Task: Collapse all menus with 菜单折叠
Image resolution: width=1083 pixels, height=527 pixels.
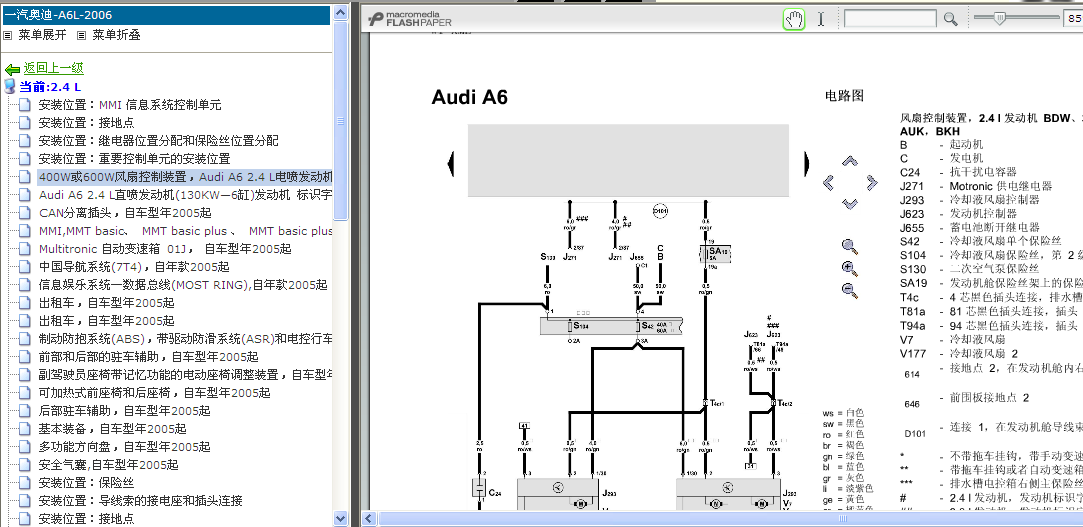Action: 117,35
